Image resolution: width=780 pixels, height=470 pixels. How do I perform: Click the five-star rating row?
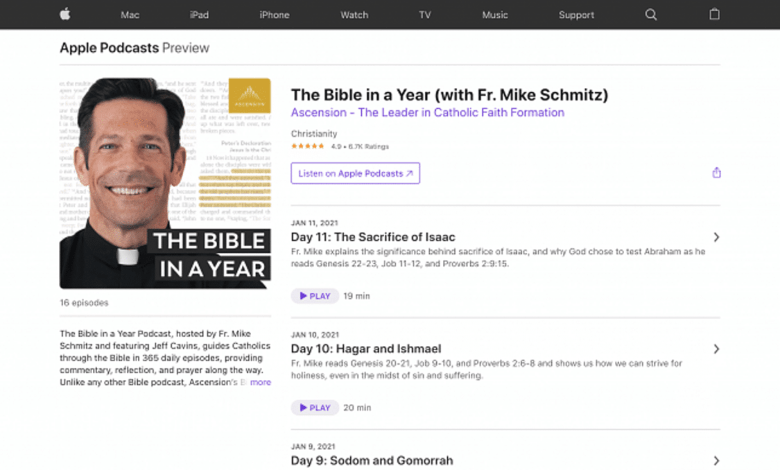(308, 146)
